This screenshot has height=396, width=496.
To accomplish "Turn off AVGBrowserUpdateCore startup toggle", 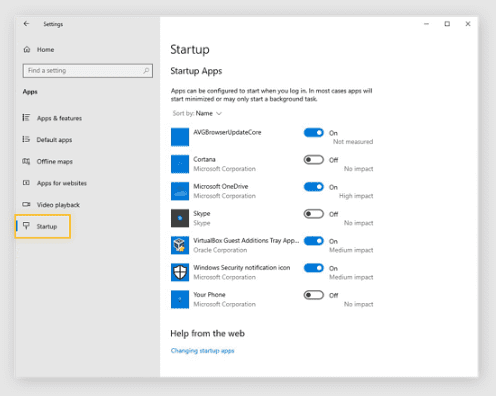I will (x=314, y=133).
